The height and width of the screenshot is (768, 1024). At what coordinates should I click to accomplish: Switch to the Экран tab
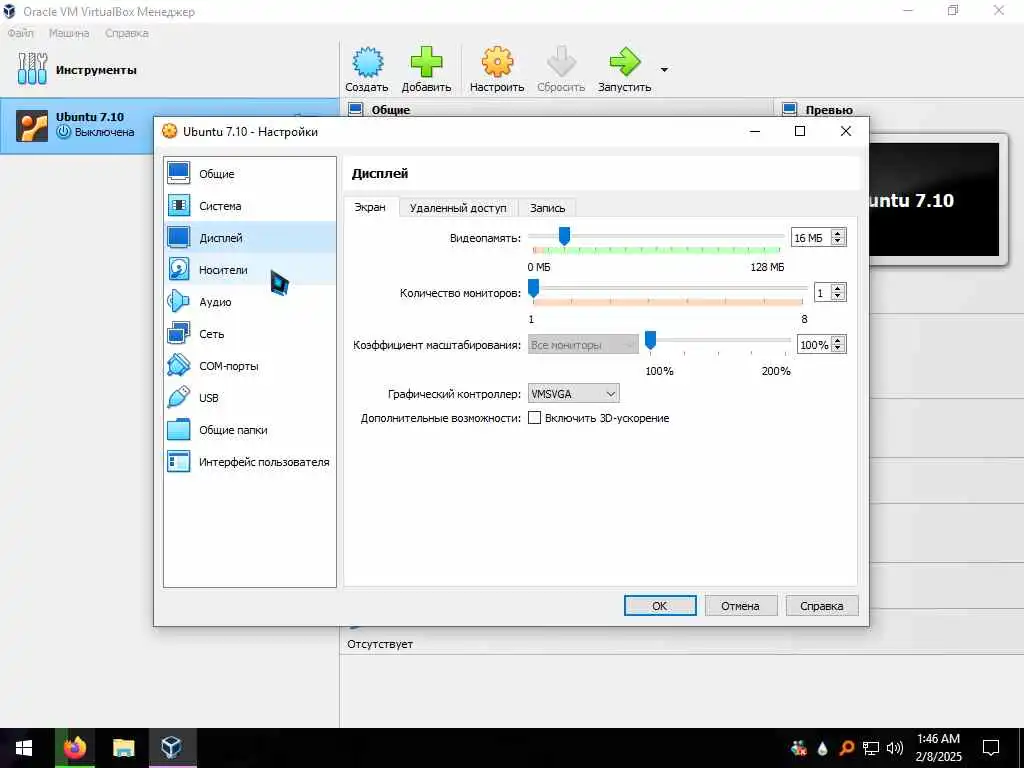(x=370, y=207)
